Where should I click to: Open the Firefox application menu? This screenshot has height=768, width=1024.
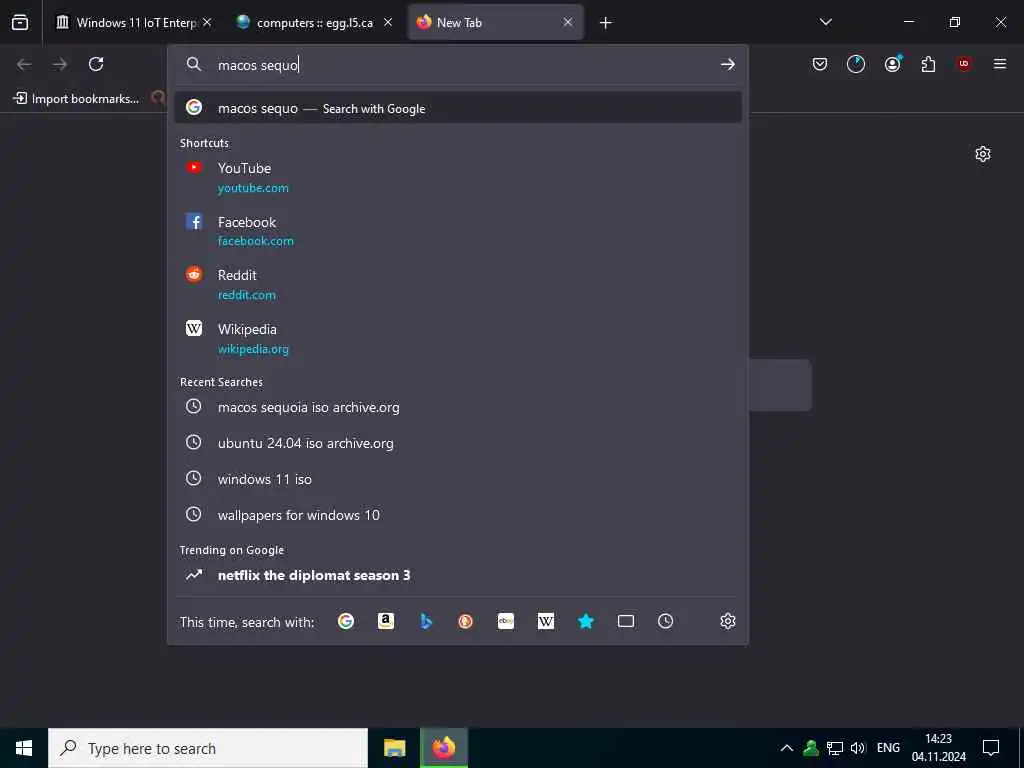point(1000,64)
